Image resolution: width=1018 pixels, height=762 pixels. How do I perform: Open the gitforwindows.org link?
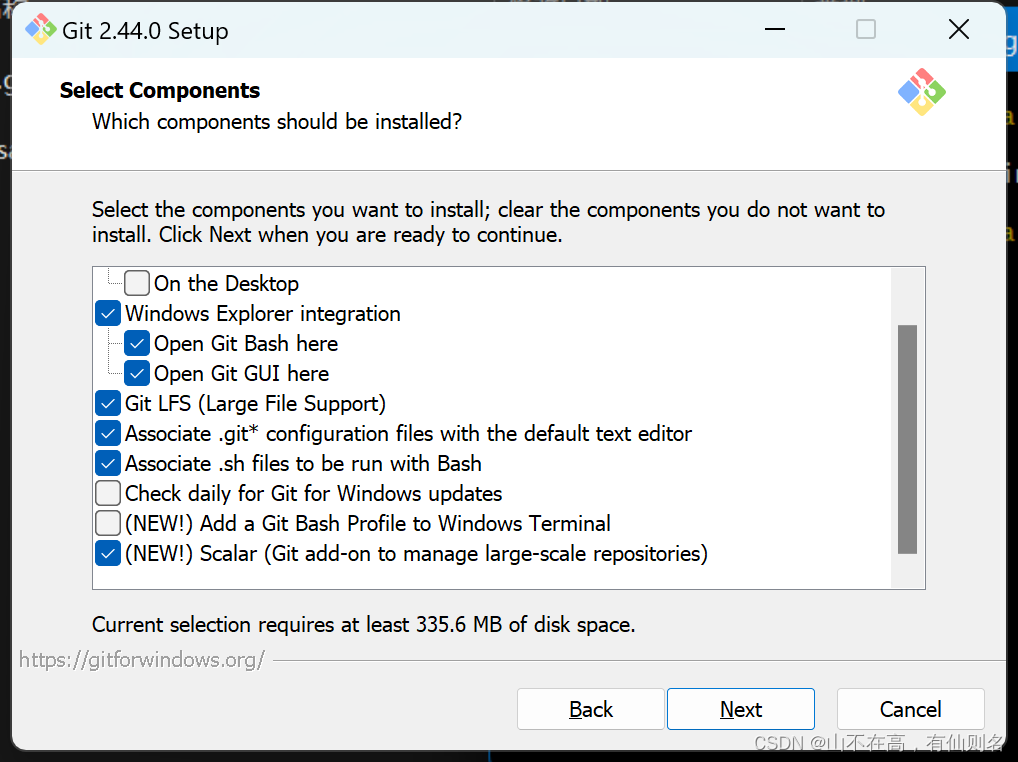coord(141,659)
